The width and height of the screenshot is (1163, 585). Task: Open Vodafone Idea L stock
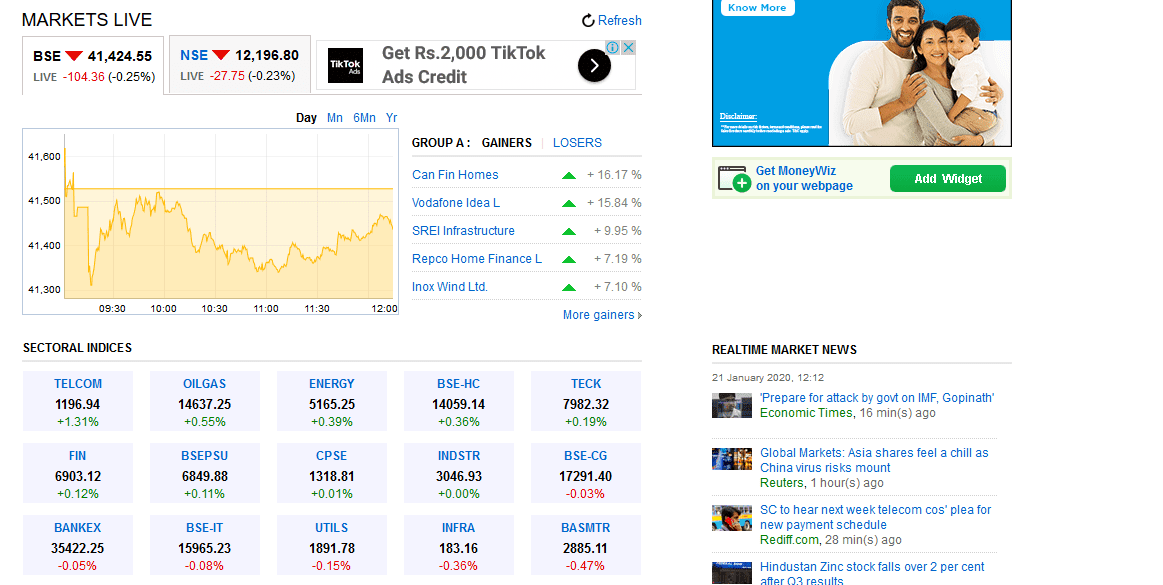point(456,203)
